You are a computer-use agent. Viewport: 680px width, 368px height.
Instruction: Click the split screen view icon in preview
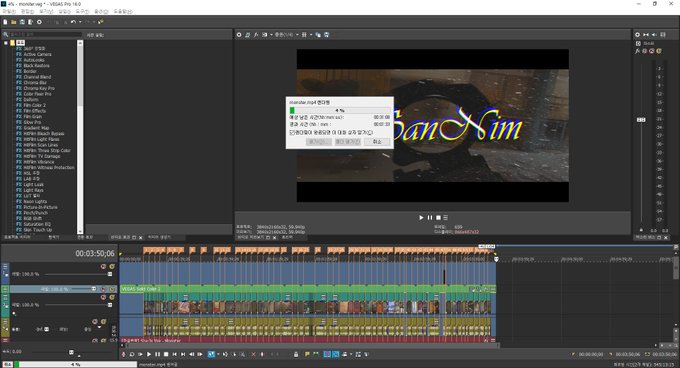coord(265,35)
